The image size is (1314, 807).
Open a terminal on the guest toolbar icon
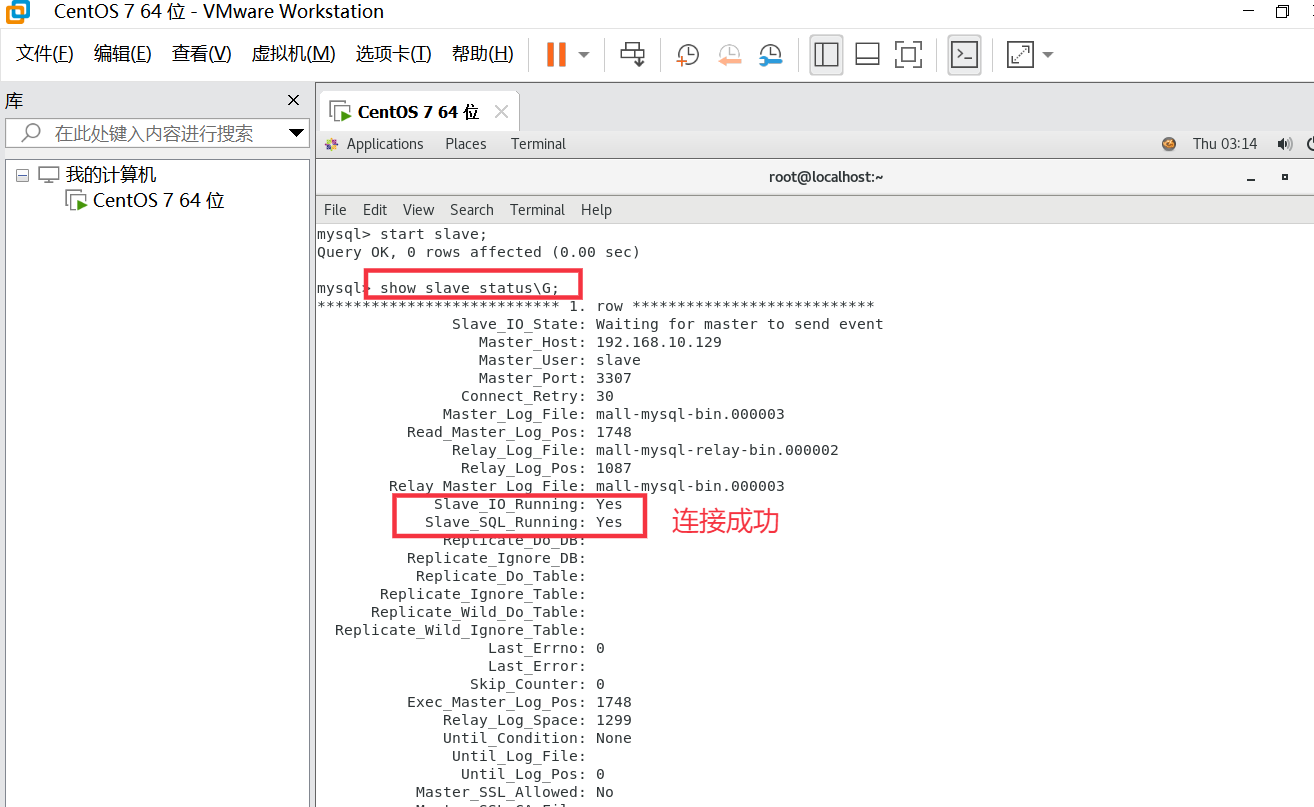[964, 55]
